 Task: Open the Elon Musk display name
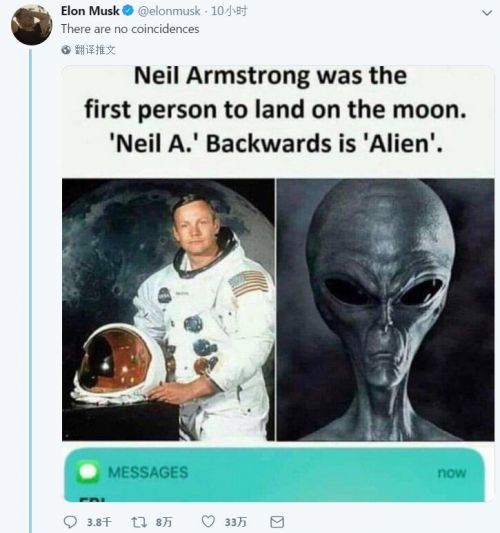tap(90, 11)
